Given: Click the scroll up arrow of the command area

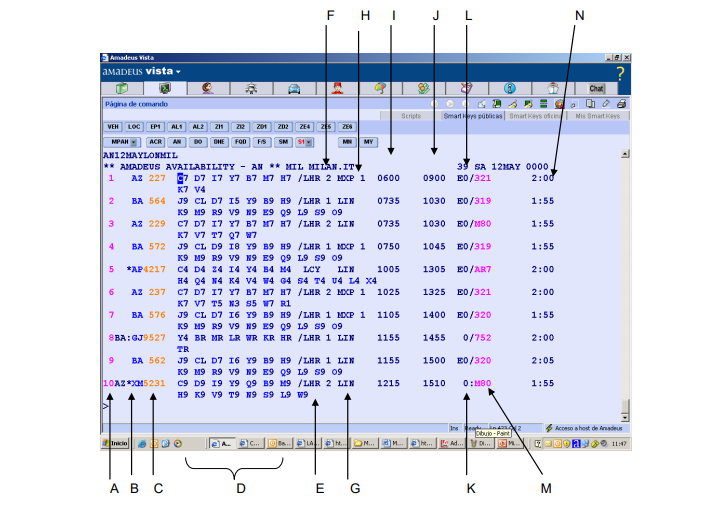Looking at the screenshot, I should 625,154.
